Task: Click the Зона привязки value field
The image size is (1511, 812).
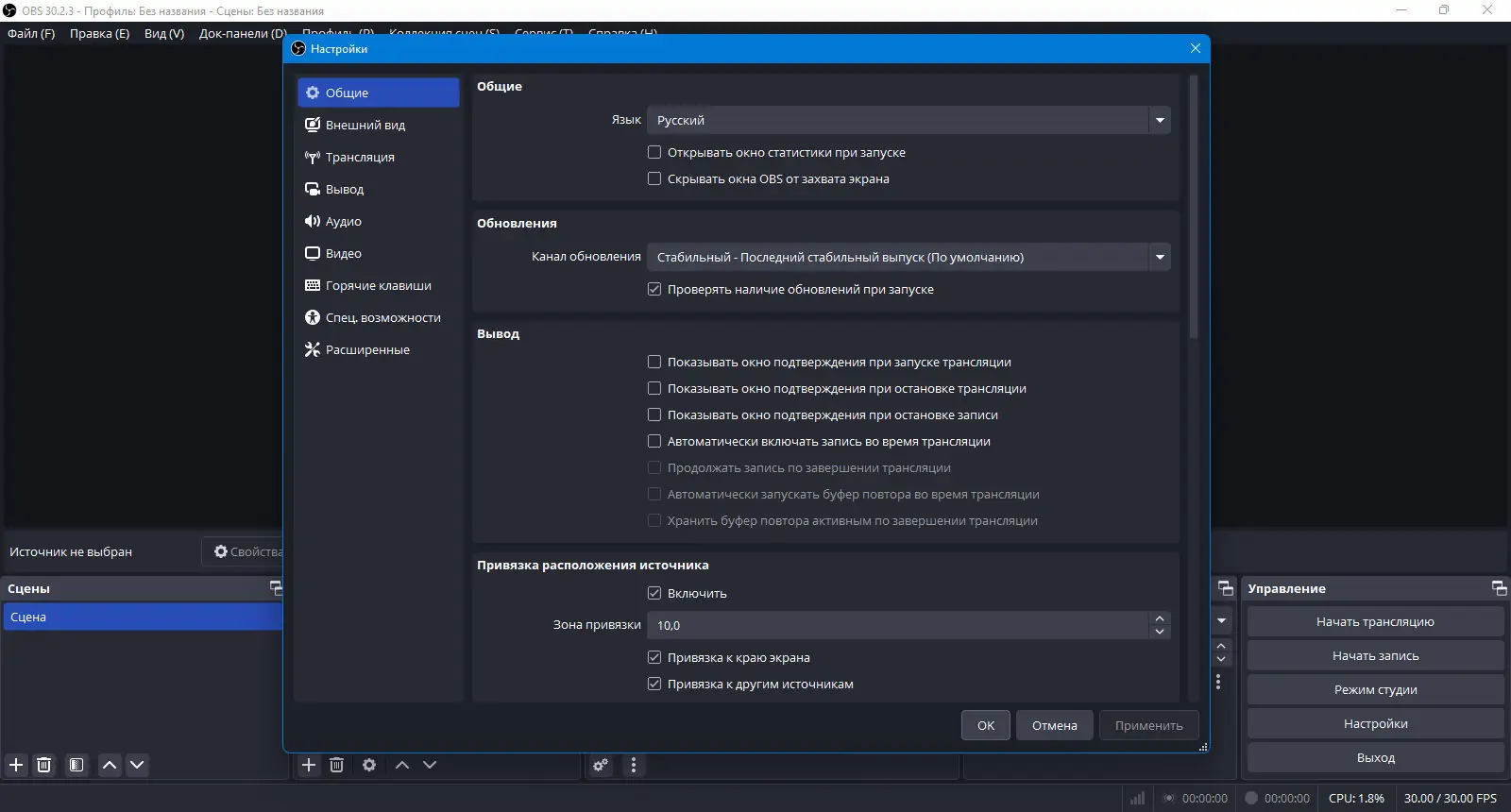Action: point(898,625)
